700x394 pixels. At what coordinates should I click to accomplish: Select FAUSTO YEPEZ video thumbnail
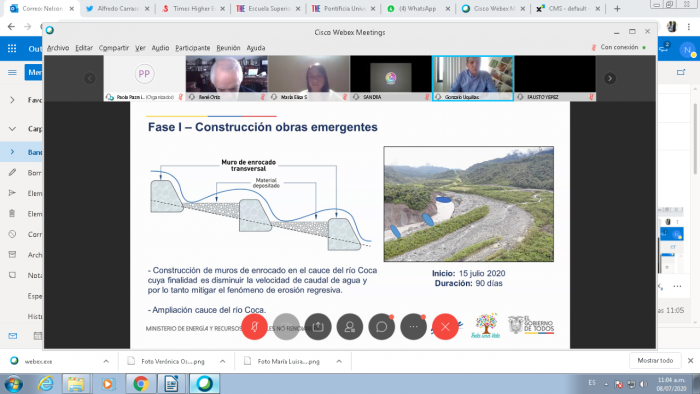[x=555, y=79]
